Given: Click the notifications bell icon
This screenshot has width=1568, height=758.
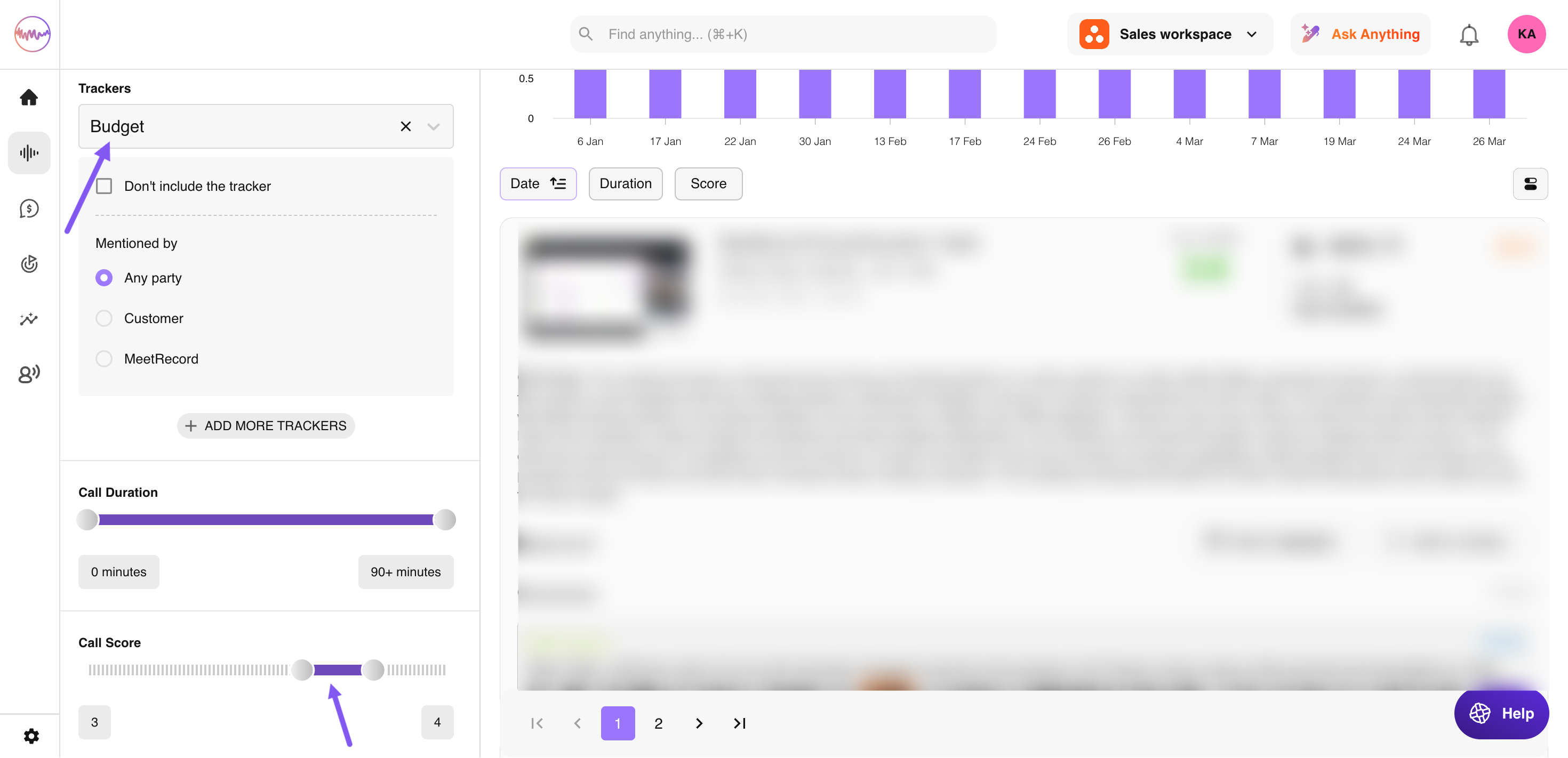Looking at the screenshot, I should point(1468,35).
